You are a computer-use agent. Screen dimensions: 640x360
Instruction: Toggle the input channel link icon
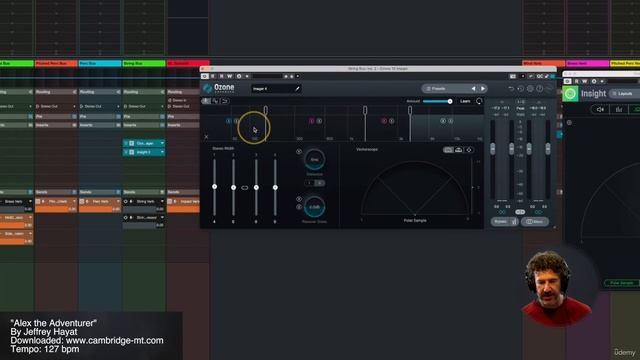pyautogui.click(x=502, y=212)
